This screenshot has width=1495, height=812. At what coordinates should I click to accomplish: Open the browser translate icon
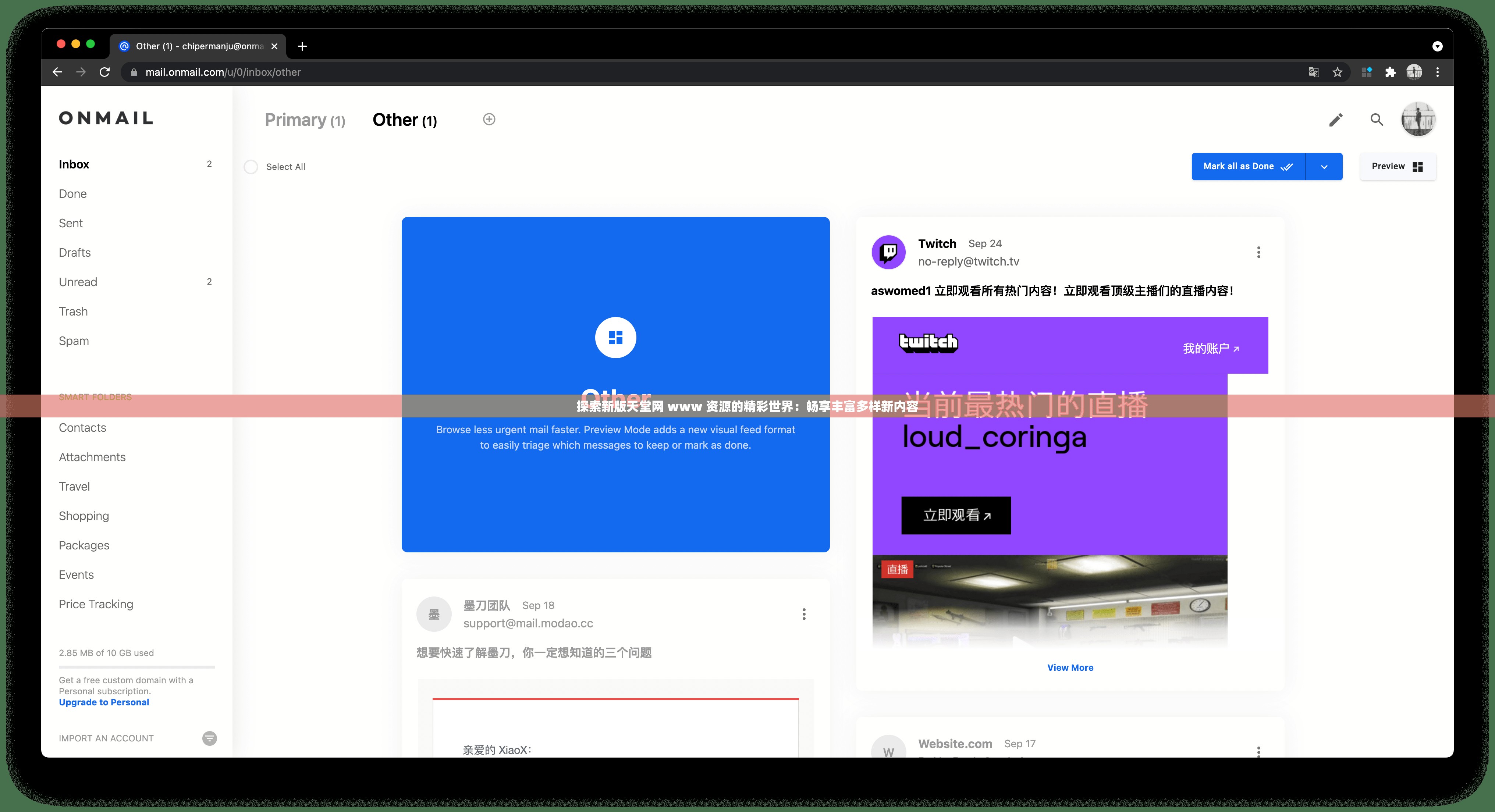pyautogui.click(x=1314, y=72)
